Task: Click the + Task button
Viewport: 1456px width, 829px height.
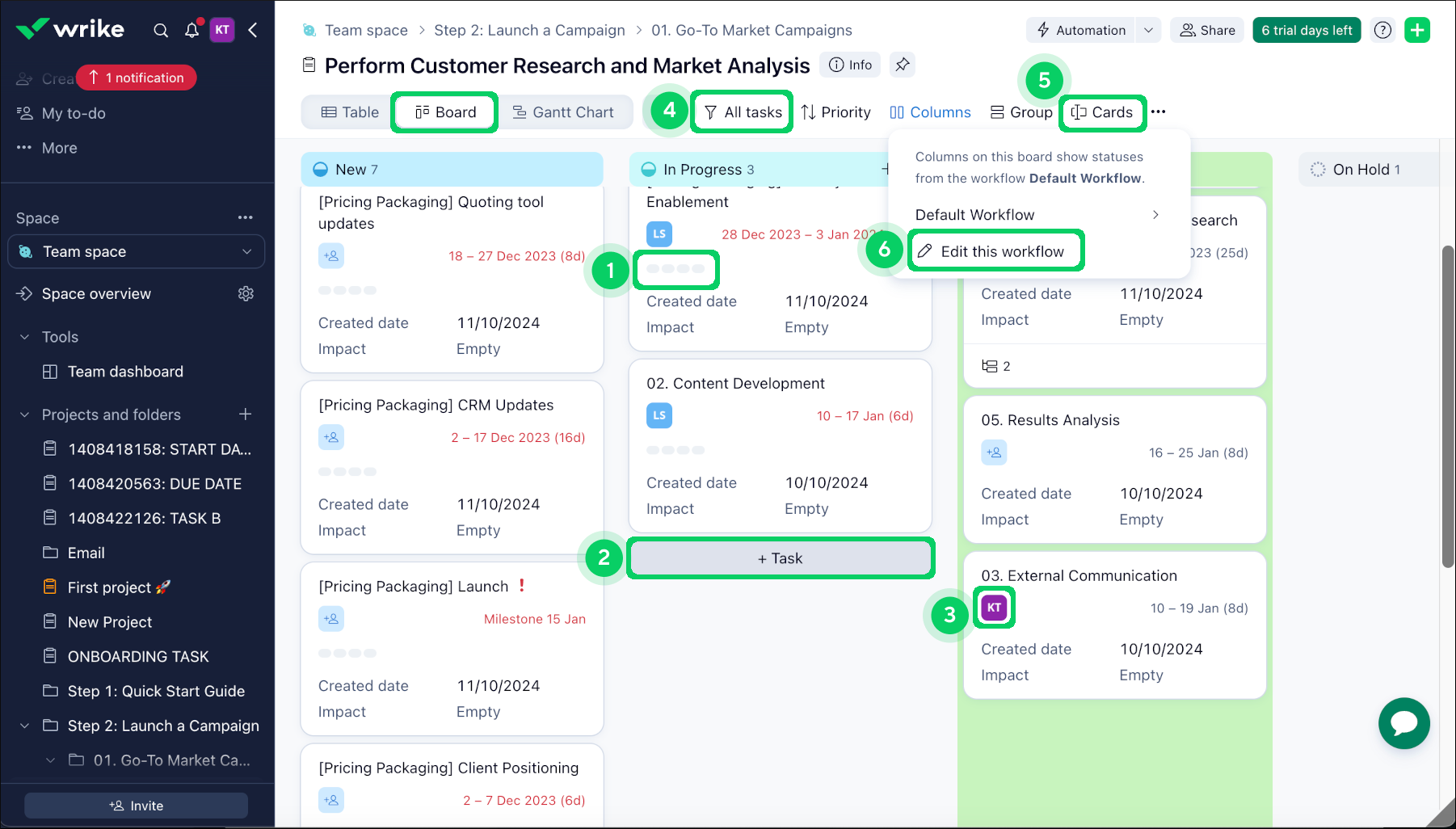Action: point(780,558)
